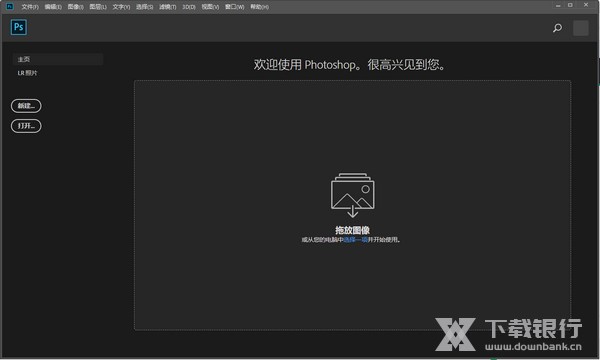Open the search magnifier icon

click(x=558, y=28)
